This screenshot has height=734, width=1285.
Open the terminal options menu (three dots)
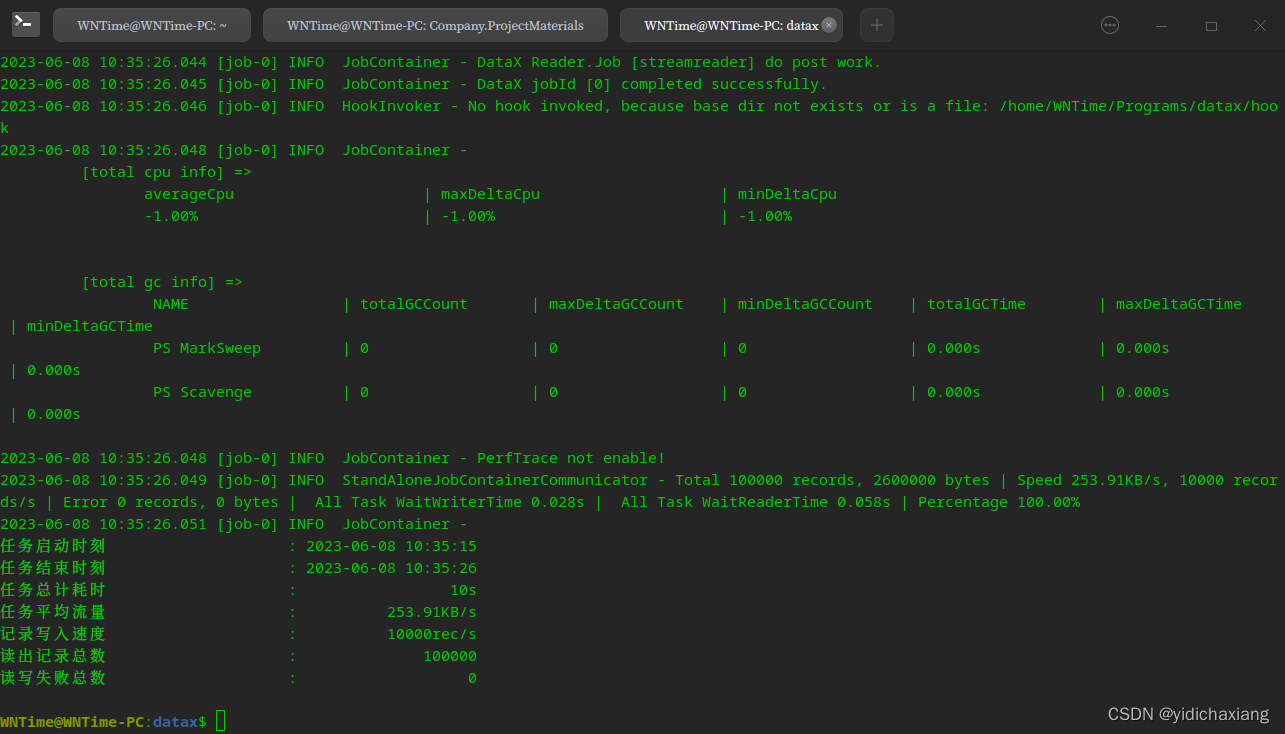pos(1110,25)
